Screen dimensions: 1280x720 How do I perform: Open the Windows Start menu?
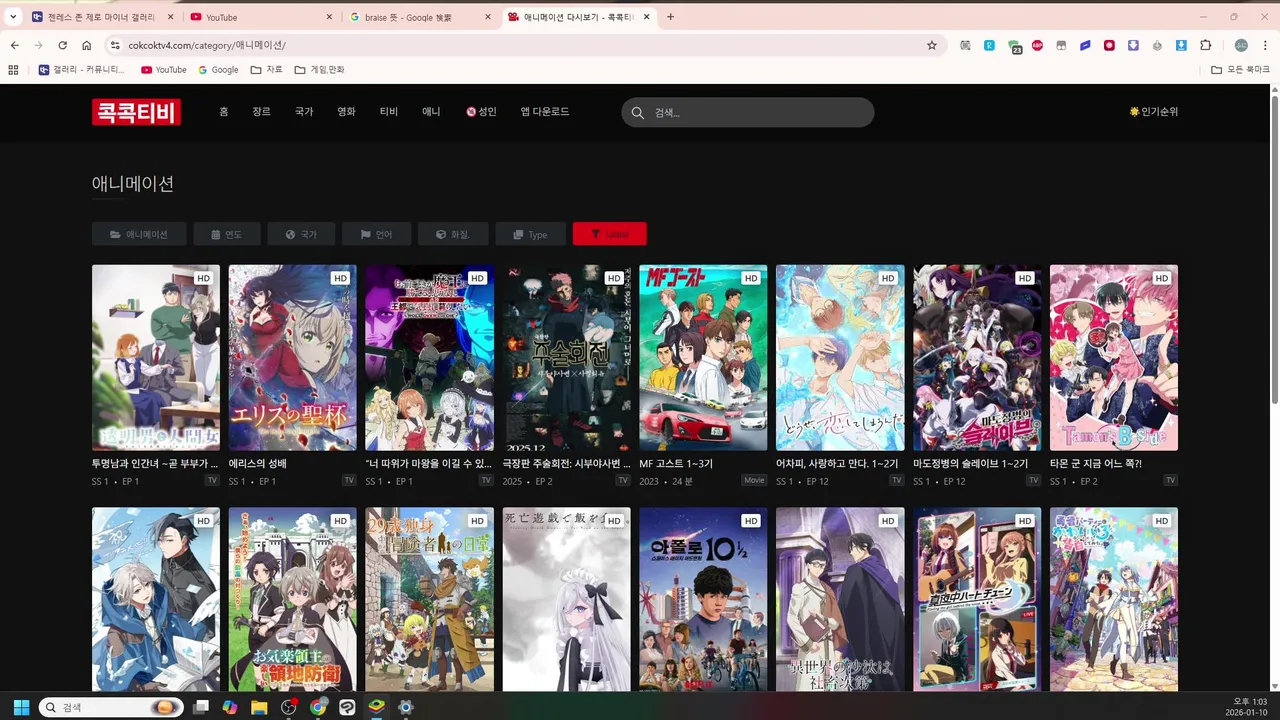tap(21, 707)
